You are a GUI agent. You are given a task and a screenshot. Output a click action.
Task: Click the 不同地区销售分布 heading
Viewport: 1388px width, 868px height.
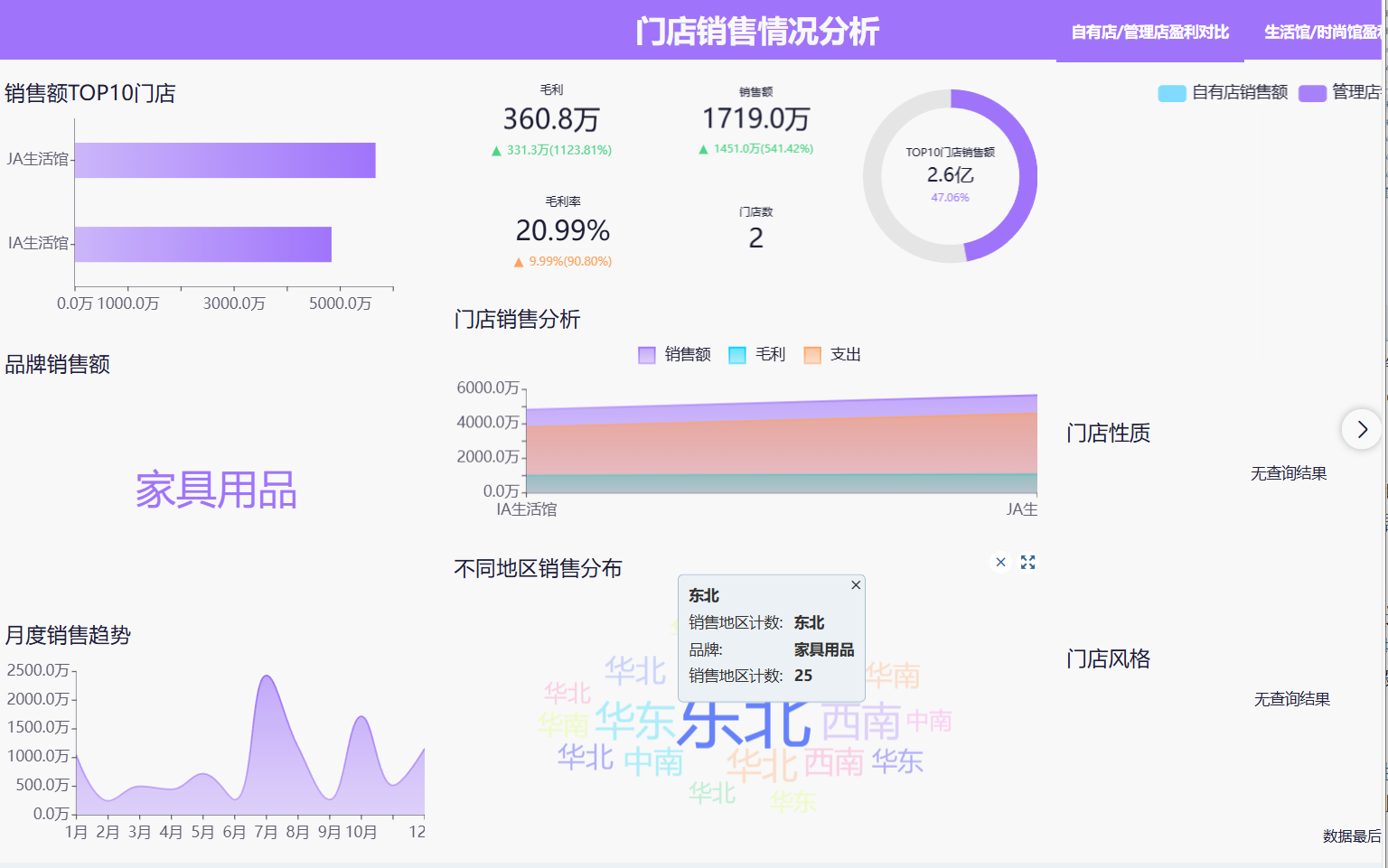[539, 568]
